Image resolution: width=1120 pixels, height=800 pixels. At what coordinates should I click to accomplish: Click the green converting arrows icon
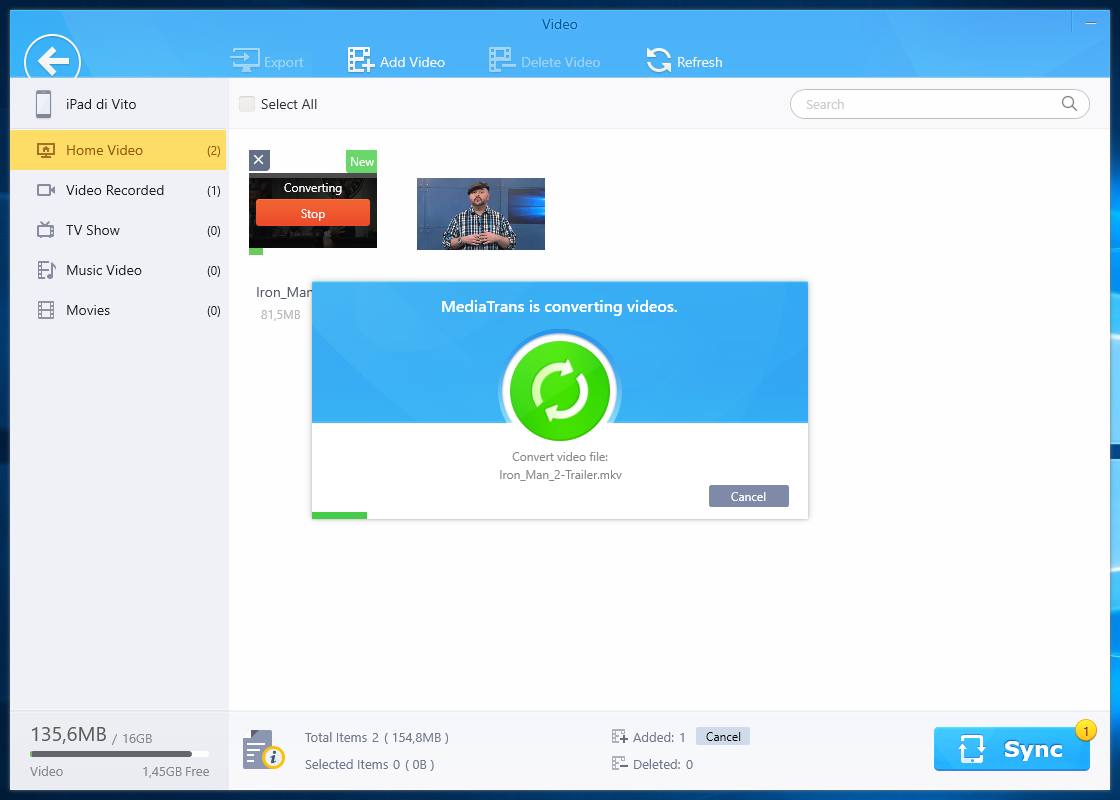[560, 391]
